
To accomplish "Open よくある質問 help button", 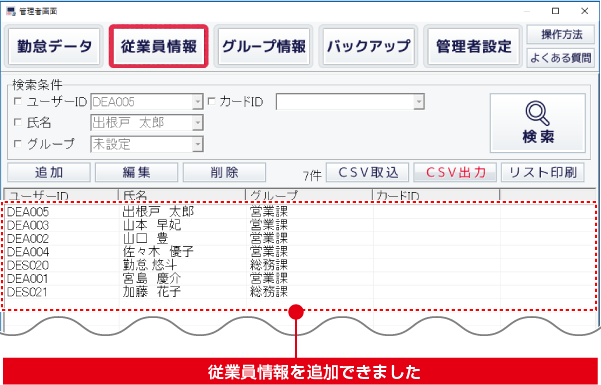I will point(561,58).
